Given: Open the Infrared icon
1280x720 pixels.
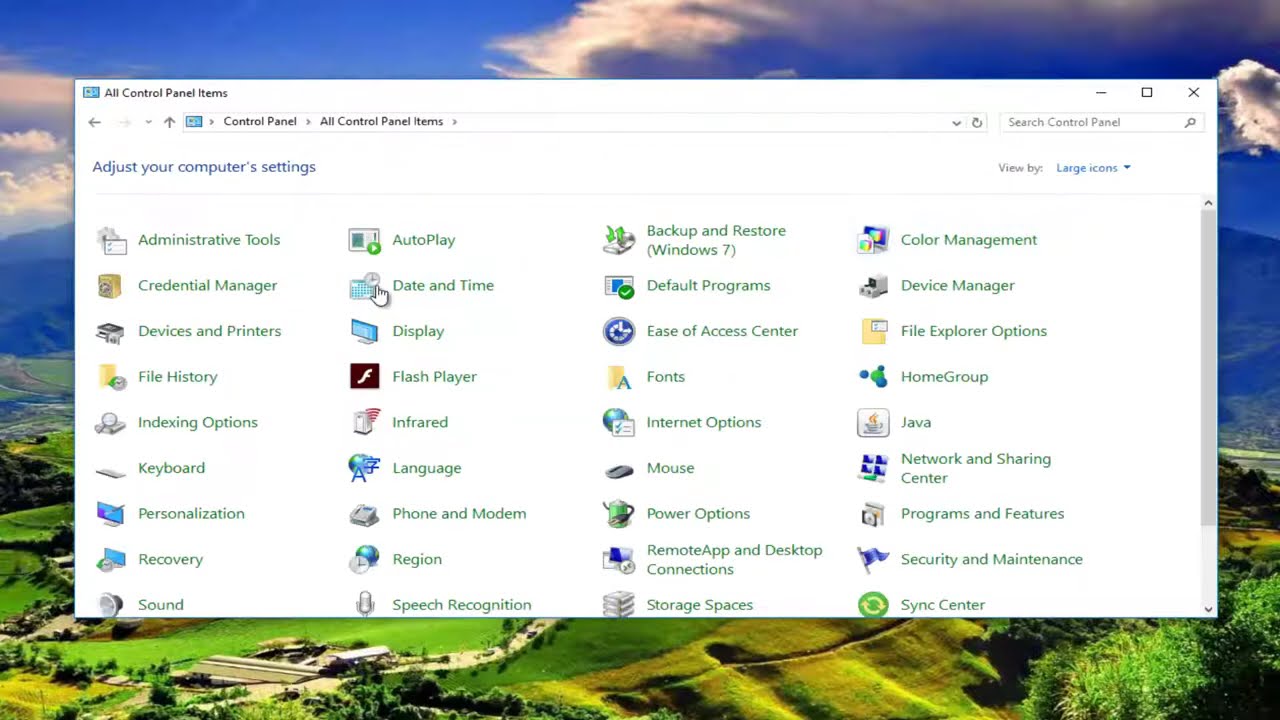Looking at the screenshot, I should pos(365,422).
